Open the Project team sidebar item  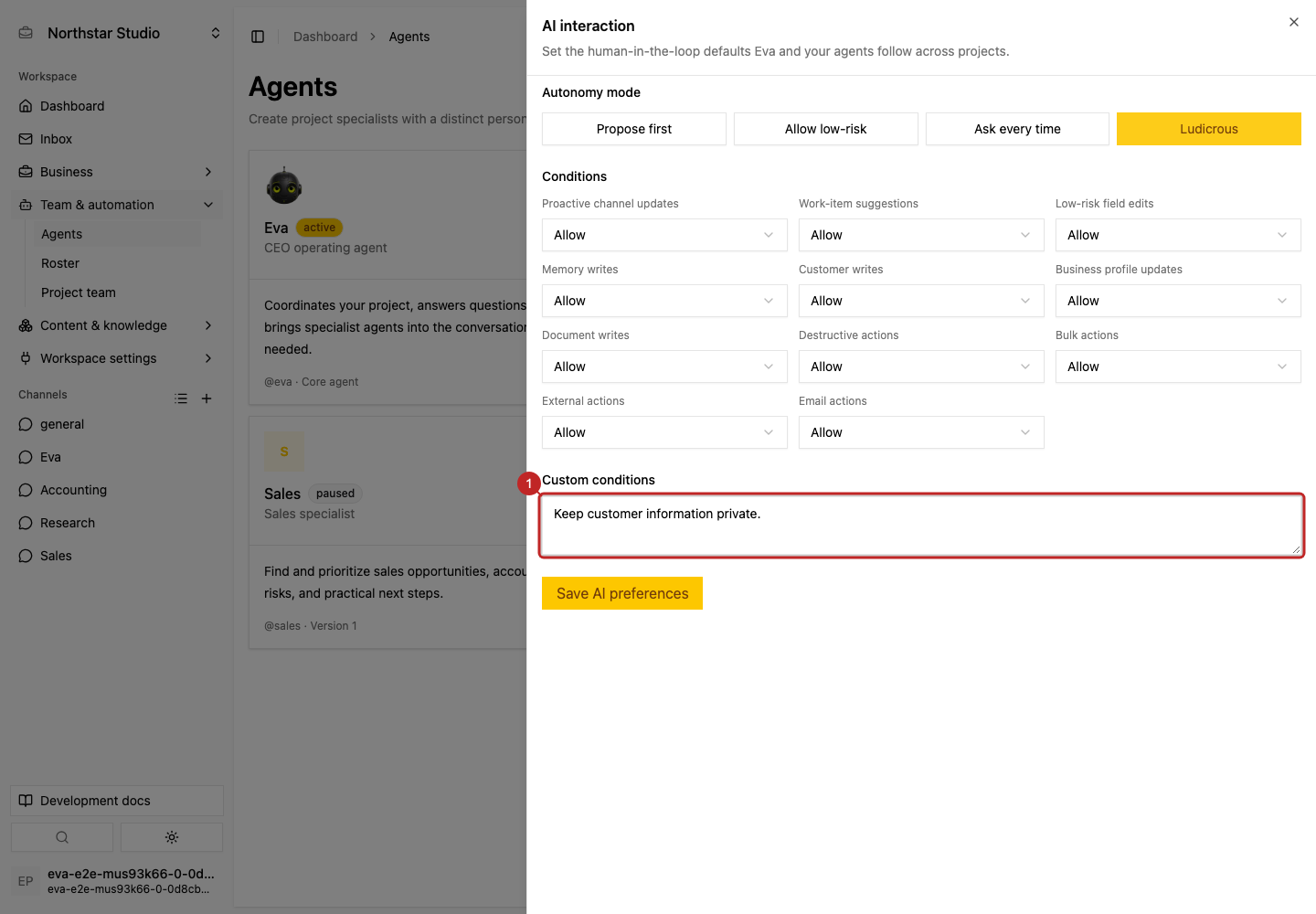[117, 292]
